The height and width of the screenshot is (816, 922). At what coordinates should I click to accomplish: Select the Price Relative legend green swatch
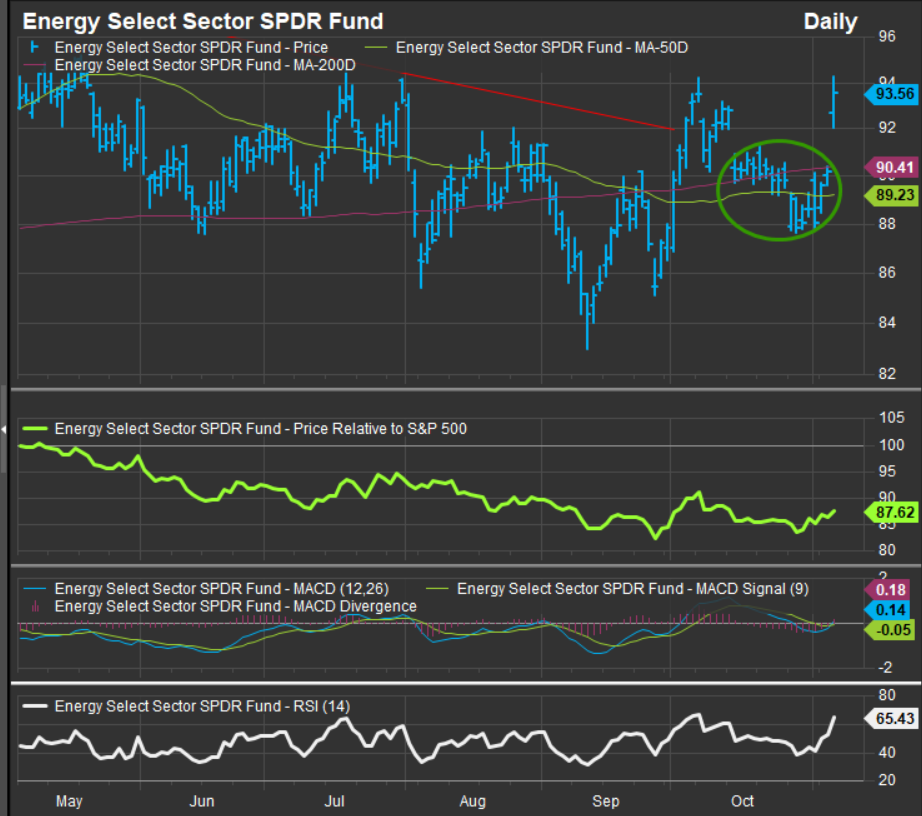34,429
